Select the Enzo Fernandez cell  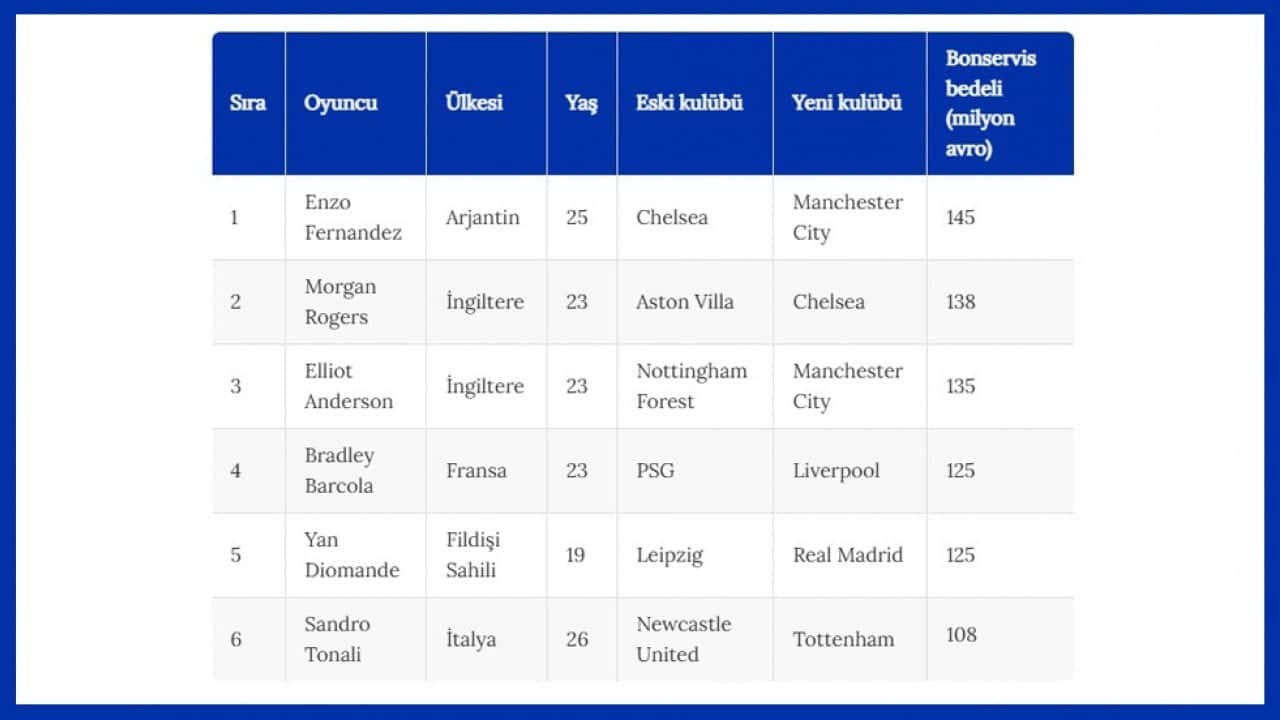tap(353, 217)
